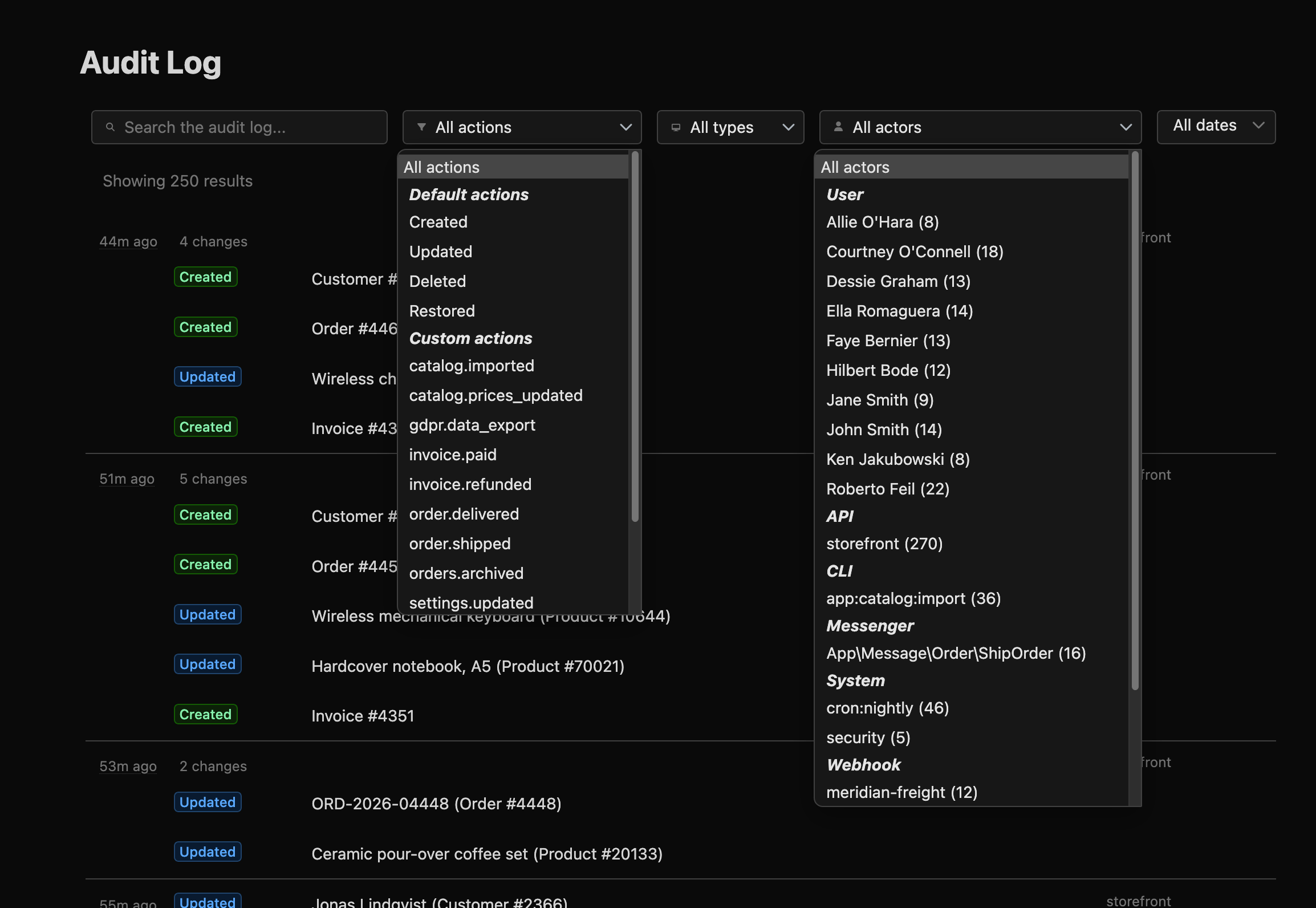The image size is (1316, 908).
Task: Select gdpr.data_export custom action
Action: tap(513, 425)
